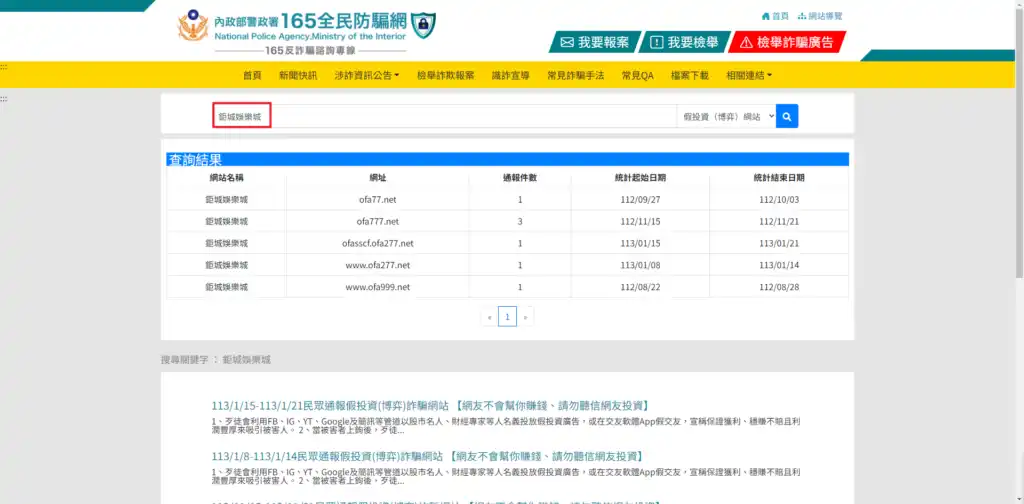This screenshot has width=1024, height=504.
Task: Click page 1 in the pagination
Action: click(x=507, y=317)
